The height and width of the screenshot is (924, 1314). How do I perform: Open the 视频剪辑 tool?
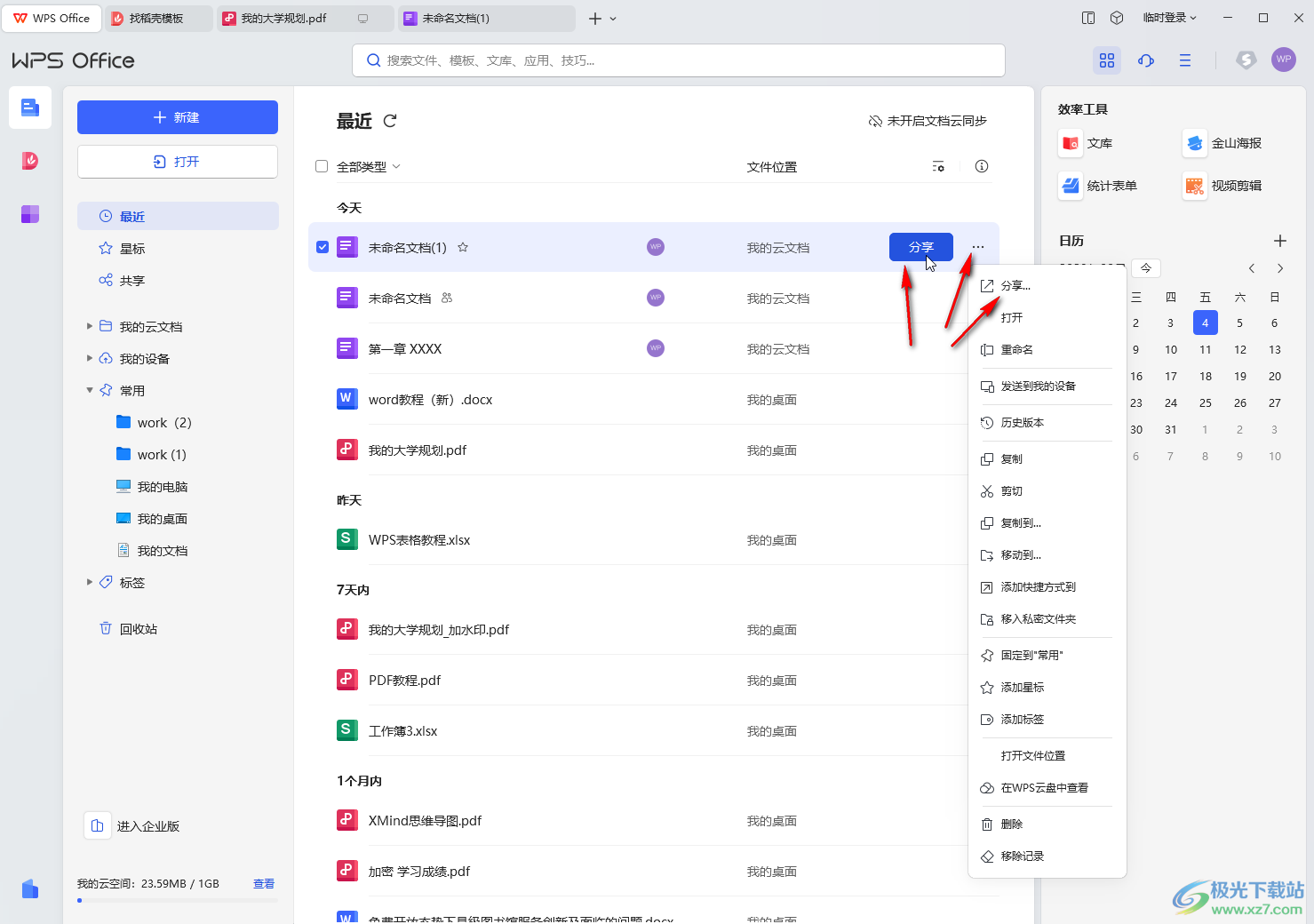tap(1222, 186)
